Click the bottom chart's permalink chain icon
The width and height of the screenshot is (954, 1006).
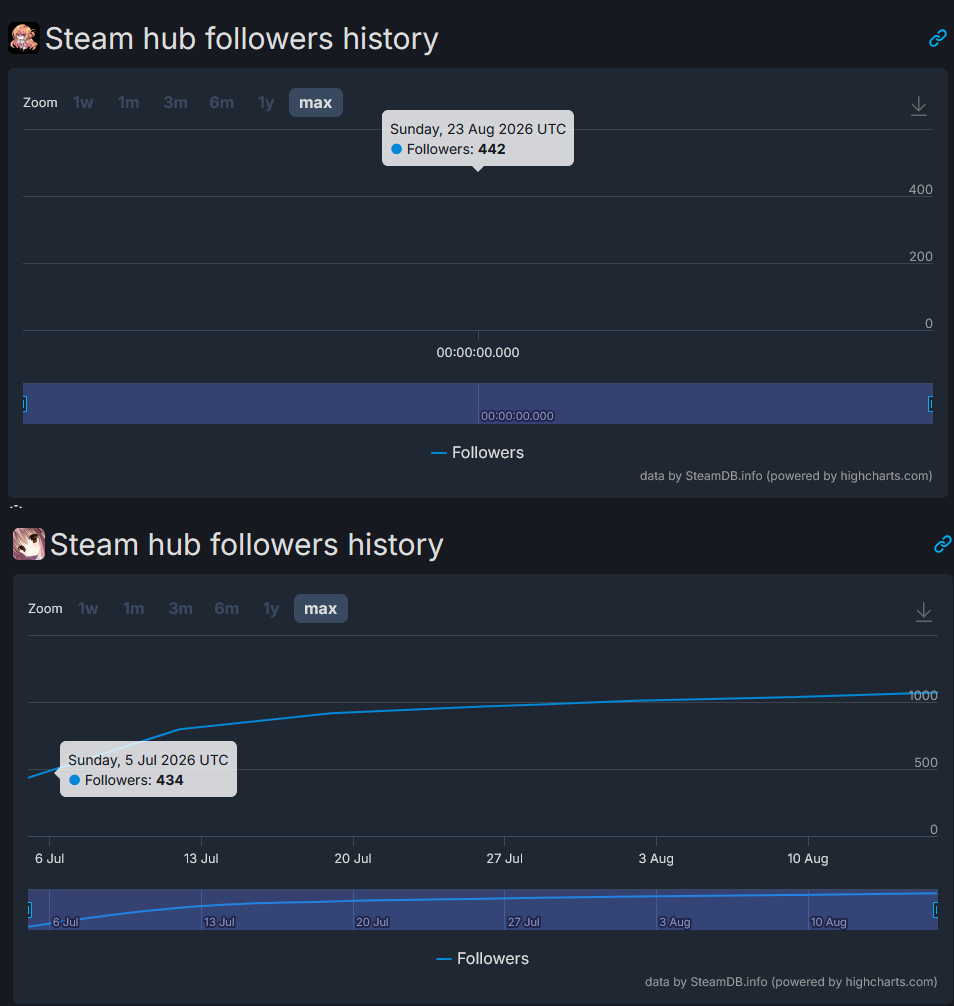942,544
